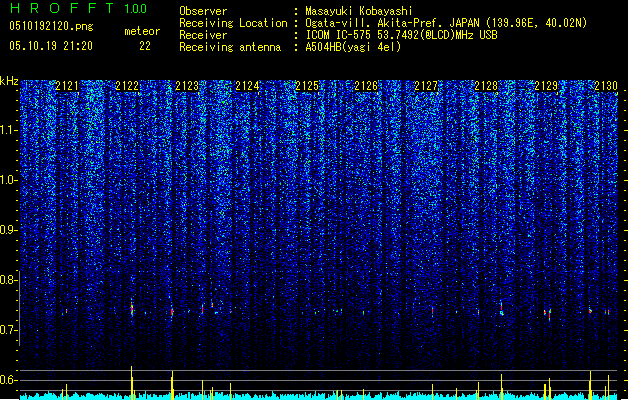The height and width of the screenshot is (400, 629).
Task: Click the date stamp 05.10.19 21:20
Action: point(51,46)
